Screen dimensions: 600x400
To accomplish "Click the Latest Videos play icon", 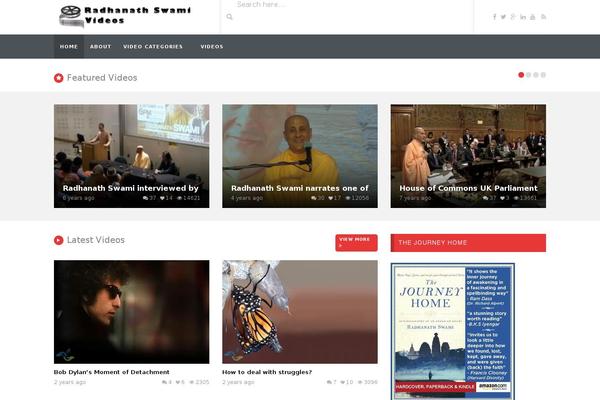I will (59, 240).
